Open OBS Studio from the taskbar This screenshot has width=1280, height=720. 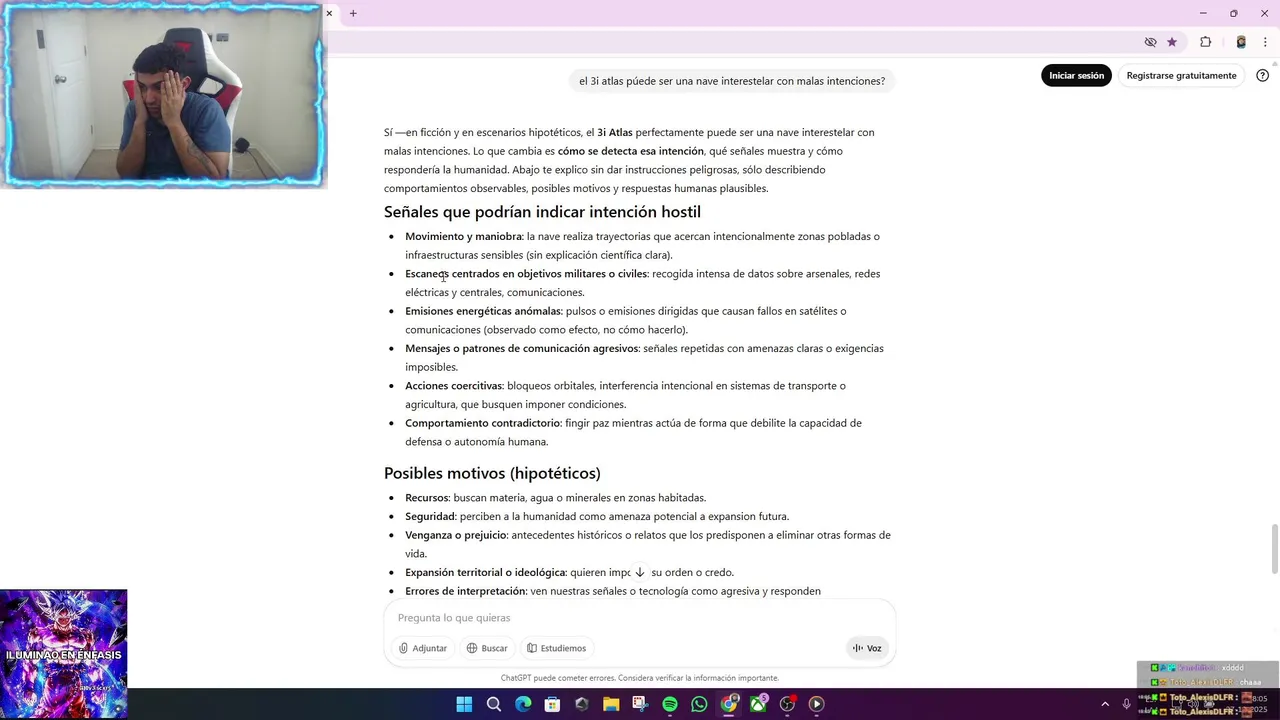coord(788,704)
